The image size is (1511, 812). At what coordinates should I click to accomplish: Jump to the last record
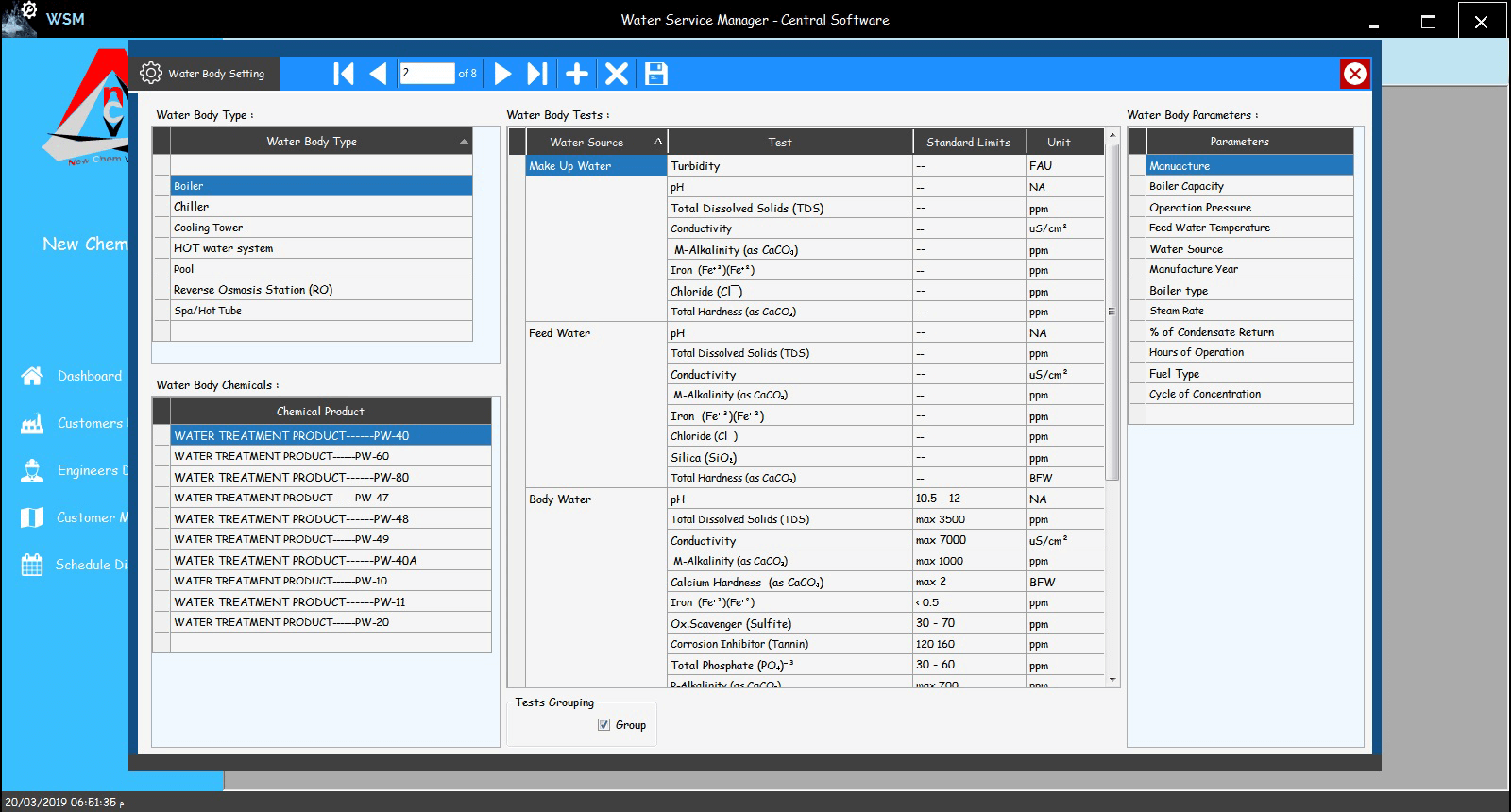click(x=537, y=74)
